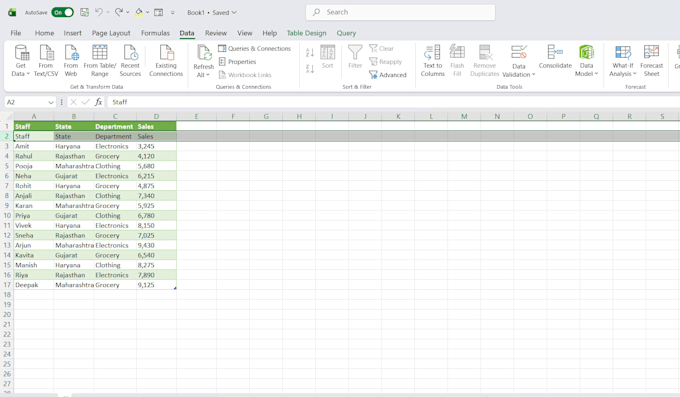This screenshot has width=680, height=397.
Task: Open Recent Sources
Action: point(130,61)
